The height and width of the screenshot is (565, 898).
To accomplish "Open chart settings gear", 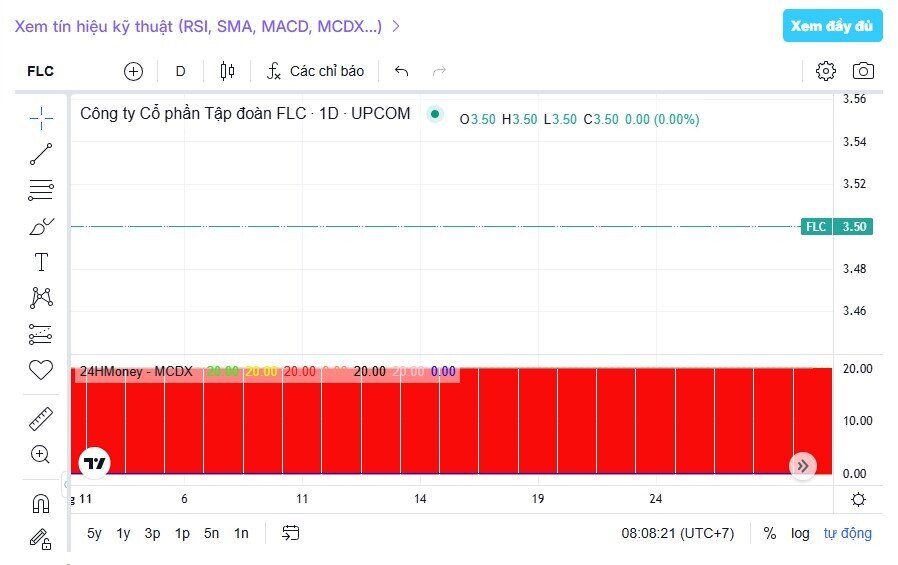I will pos(826,71).
